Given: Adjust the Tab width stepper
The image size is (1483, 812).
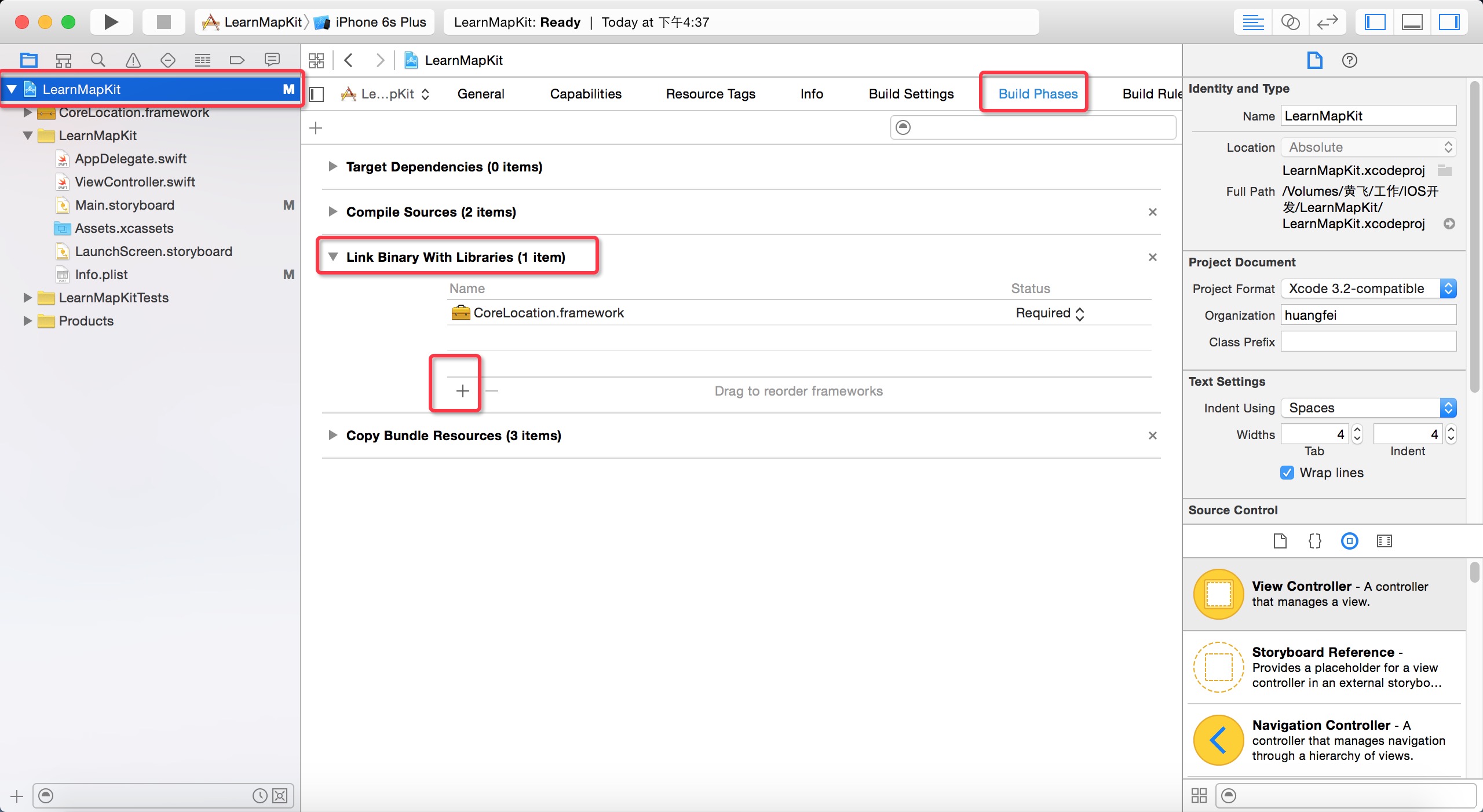Looking at the screenshot, I should [x=1357, y=434].
